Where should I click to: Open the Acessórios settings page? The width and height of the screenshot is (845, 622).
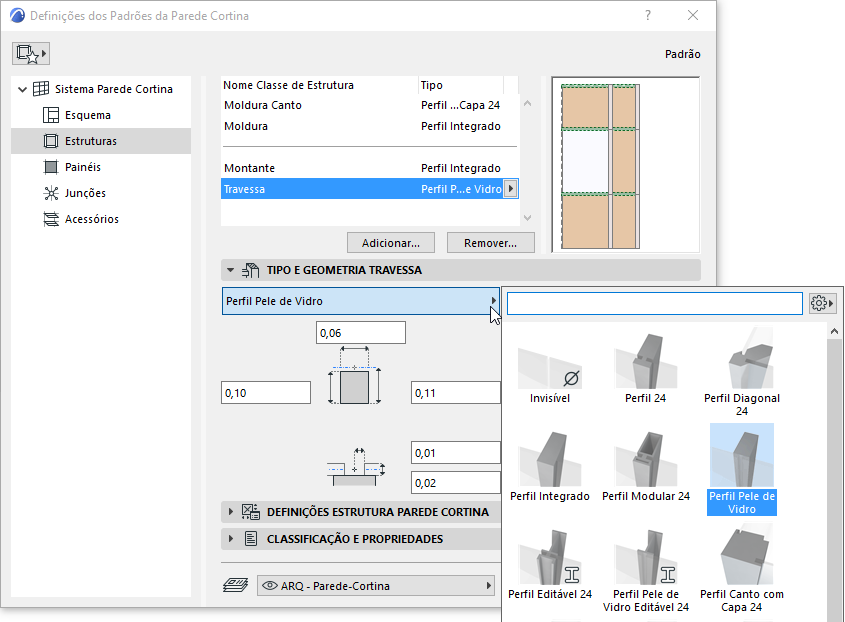pos(92,218)
